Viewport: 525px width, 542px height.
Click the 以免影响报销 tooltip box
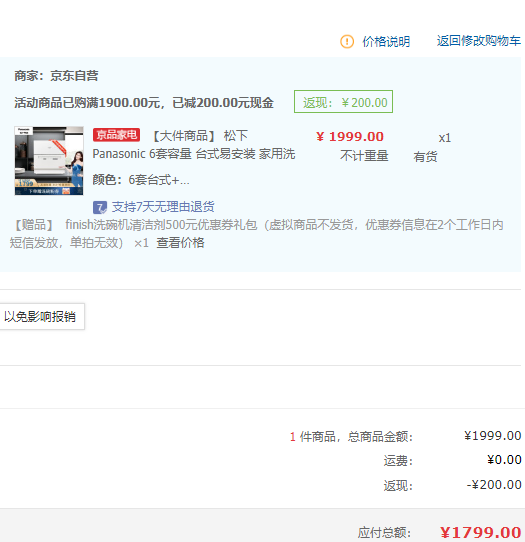click(x=41, y=317)
